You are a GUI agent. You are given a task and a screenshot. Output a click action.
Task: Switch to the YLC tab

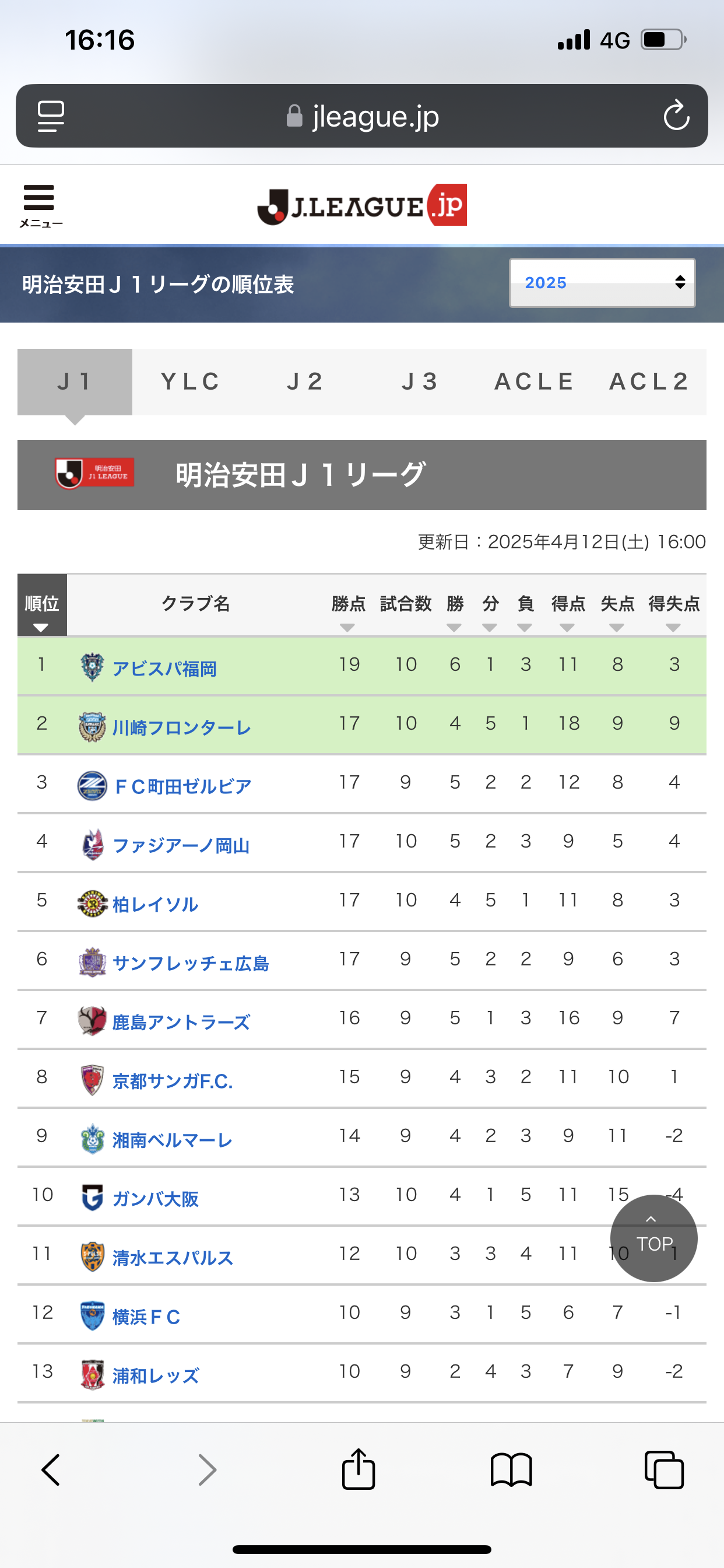pos(190,381)
